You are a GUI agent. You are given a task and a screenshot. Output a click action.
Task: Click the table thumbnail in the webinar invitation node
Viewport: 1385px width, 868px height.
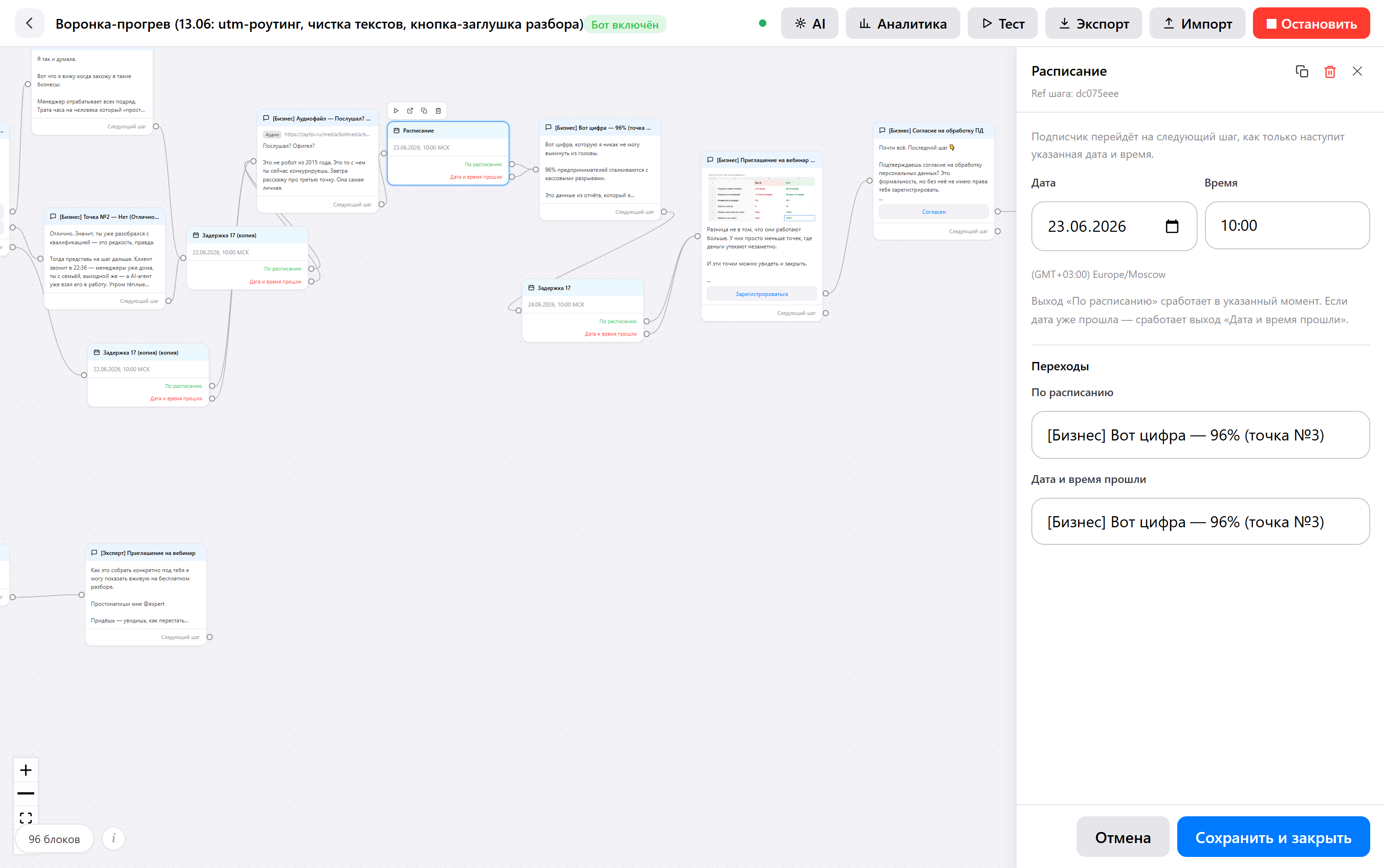click(762, 198)
